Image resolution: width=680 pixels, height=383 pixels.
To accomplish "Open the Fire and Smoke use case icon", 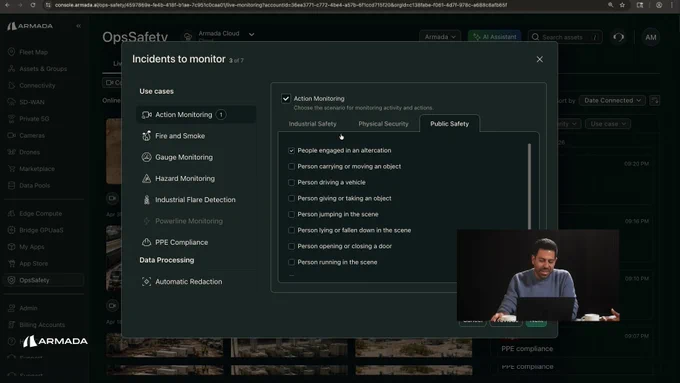I will tap(147, 136).
